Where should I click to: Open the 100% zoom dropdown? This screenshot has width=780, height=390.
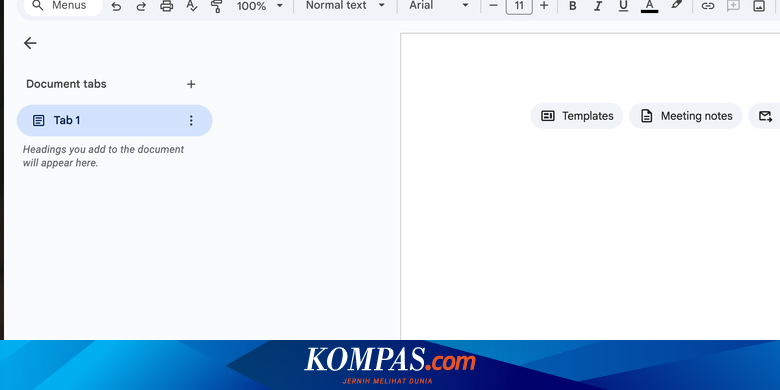[260, 6]
